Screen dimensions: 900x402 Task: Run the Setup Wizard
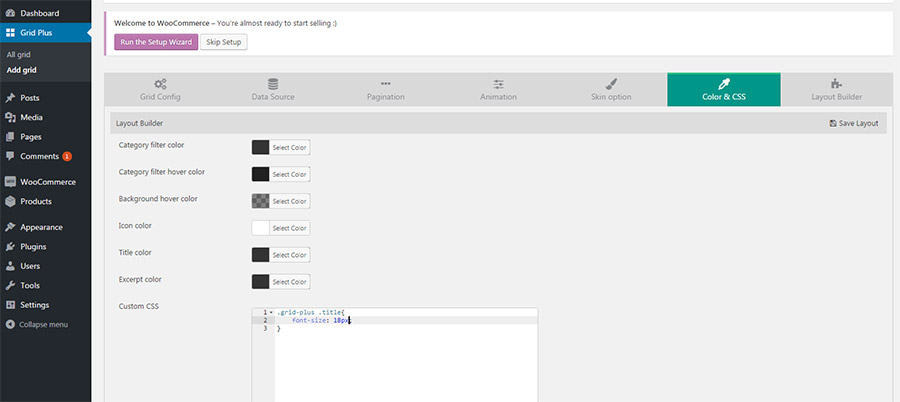tap(155, 42)
